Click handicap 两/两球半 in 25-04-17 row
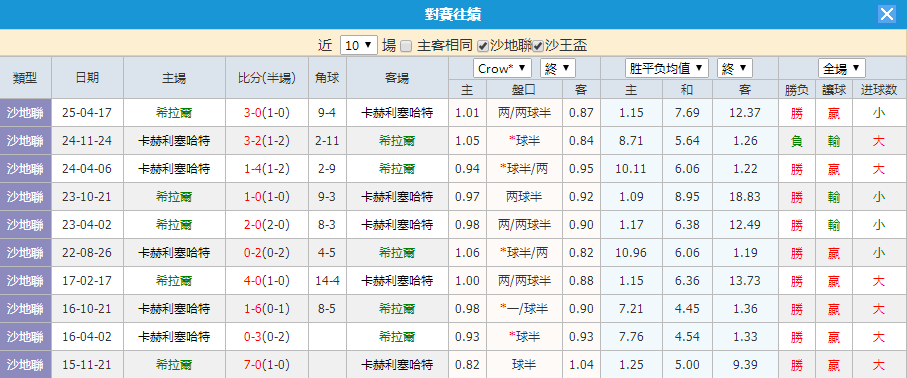Viewport: 907px width, 378px height. pyautogui.click(x=525, y=112)
